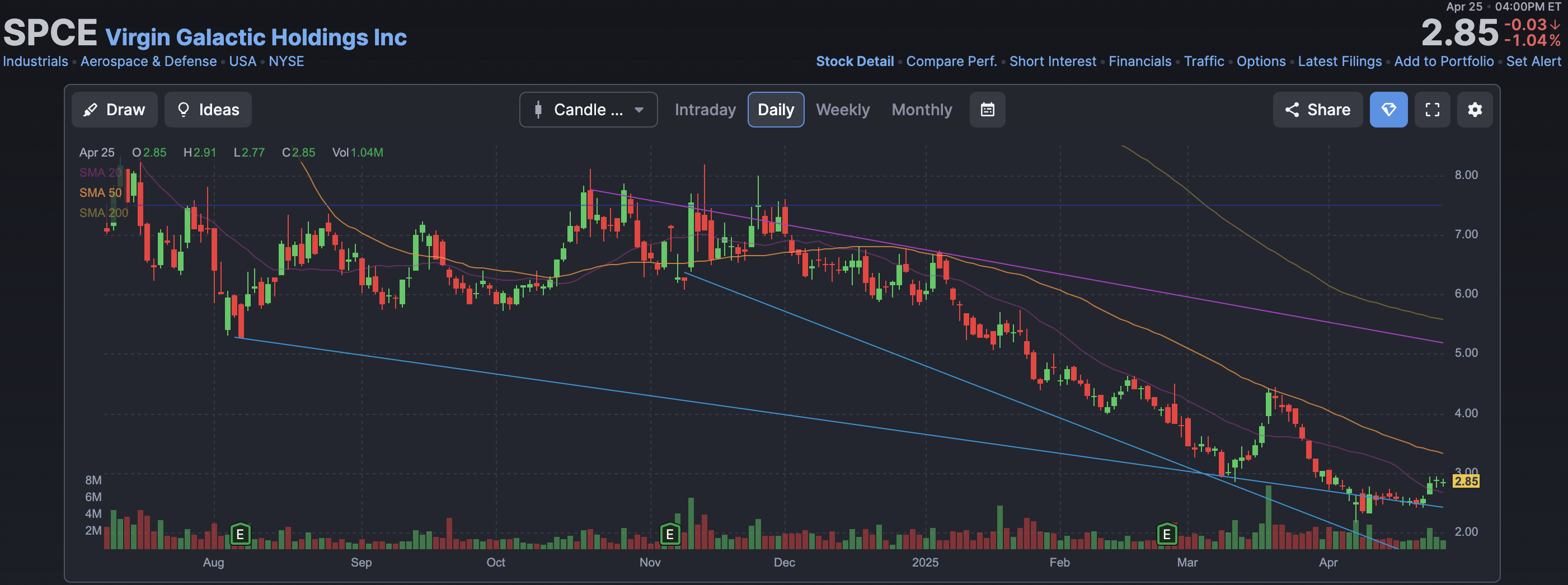Screen dimensions: 1568x585
Task: Click the yellow 2.85 current price tag
Action: (1465, 481)
